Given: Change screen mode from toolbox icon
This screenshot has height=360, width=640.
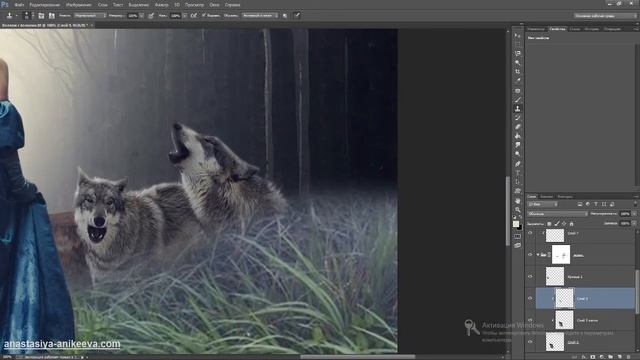Looking at the screenshot, I should pos(518,245).
